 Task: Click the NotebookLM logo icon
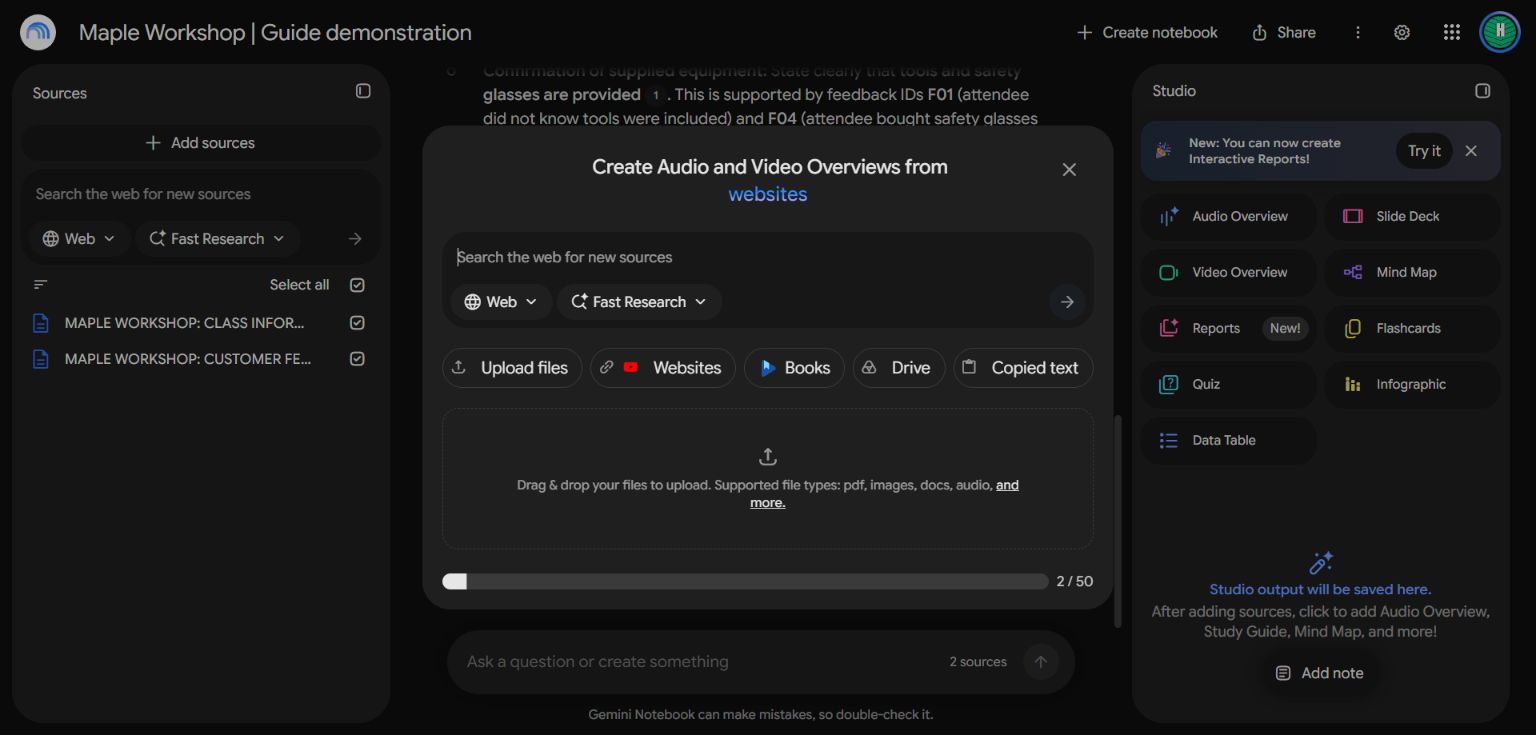click(38, 32)
